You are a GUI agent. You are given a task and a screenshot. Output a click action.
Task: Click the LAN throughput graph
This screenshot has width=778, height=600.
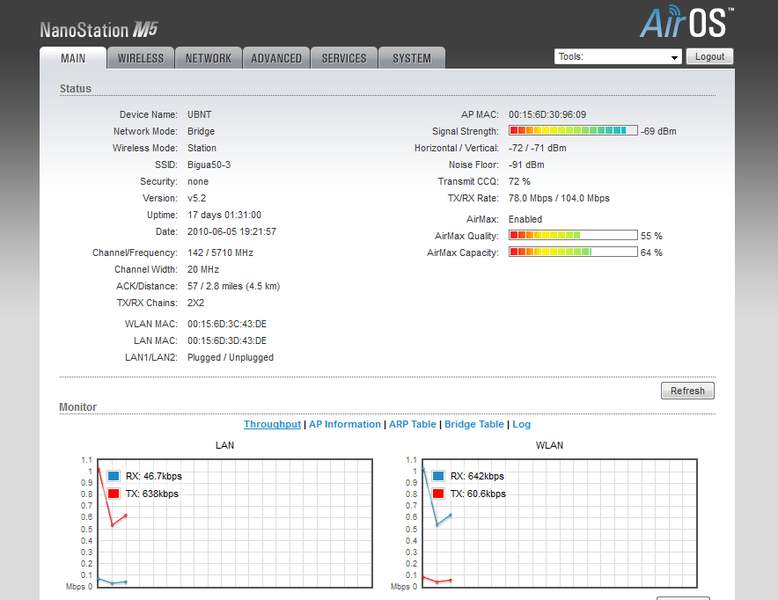pos(235,524)
